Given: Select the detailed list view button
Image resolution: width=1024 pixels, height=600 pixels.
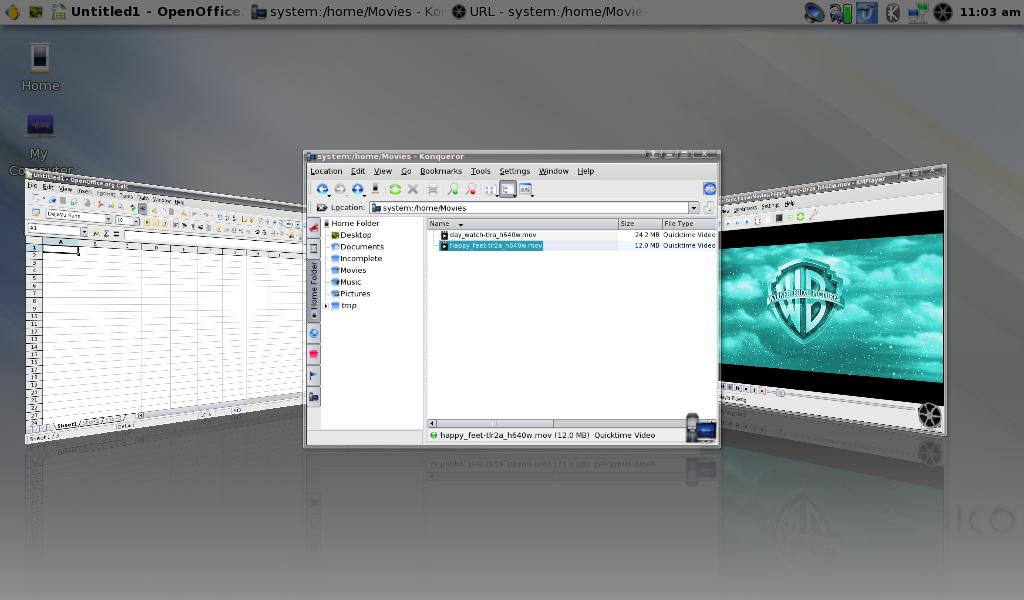Looking at the screenshot, I should point(508,189).
